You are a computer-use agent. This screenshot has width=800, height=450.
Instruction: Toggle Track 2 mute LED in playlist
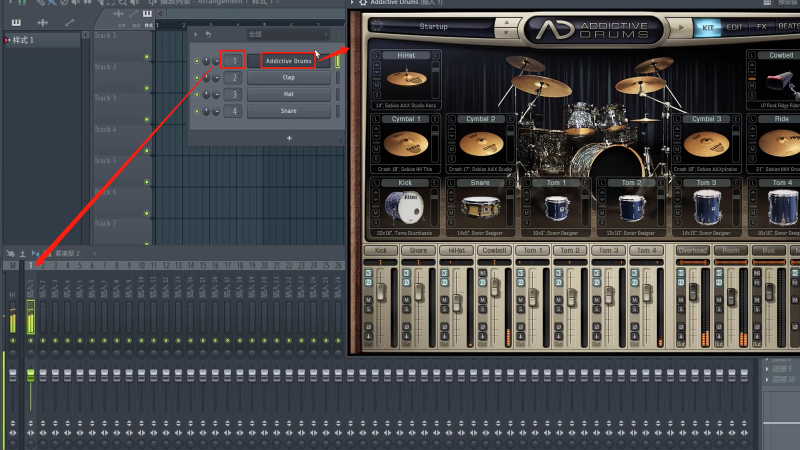(146, 88)
